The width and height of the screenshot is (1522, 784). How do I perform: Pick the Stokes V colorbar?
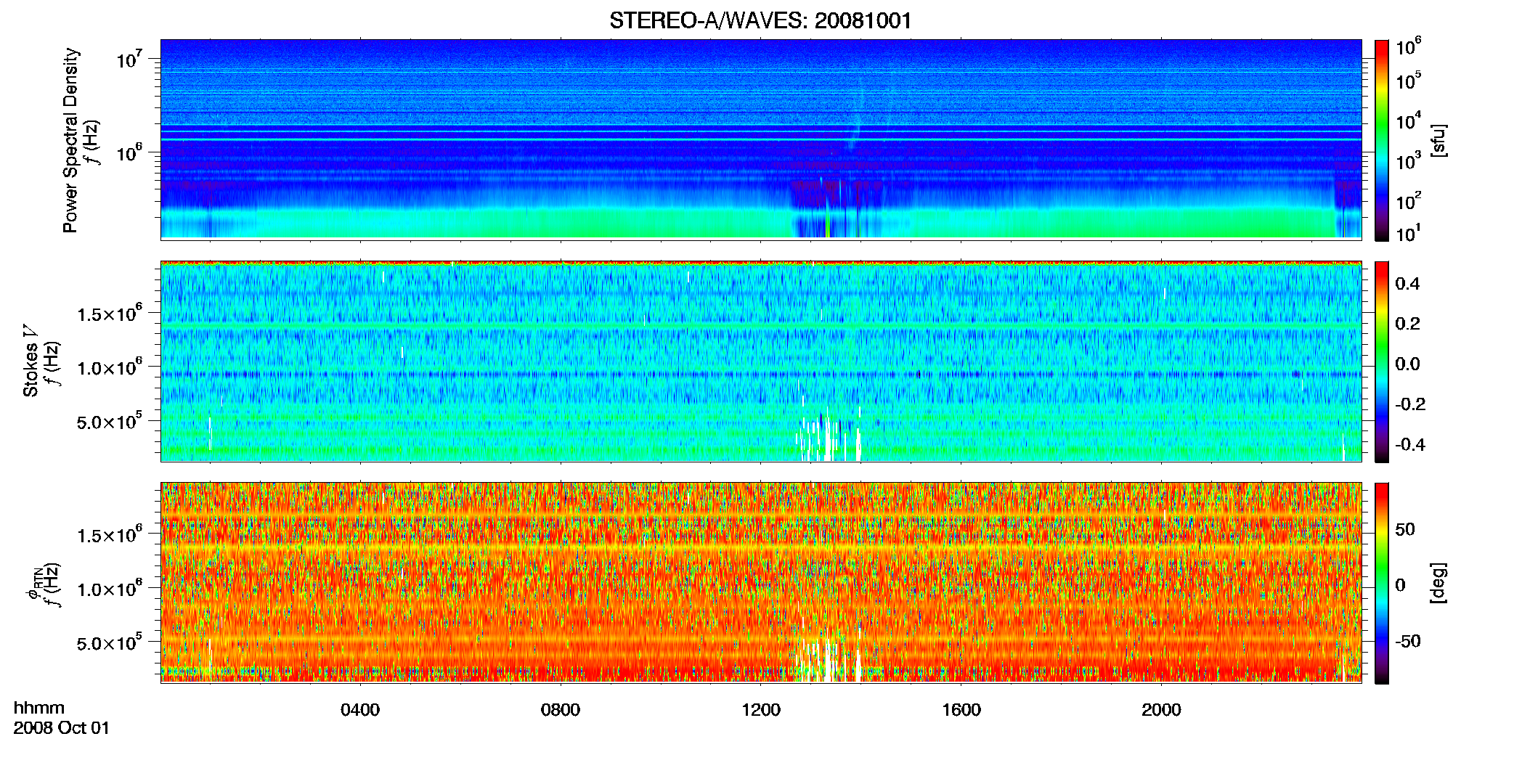[1382, 362]
